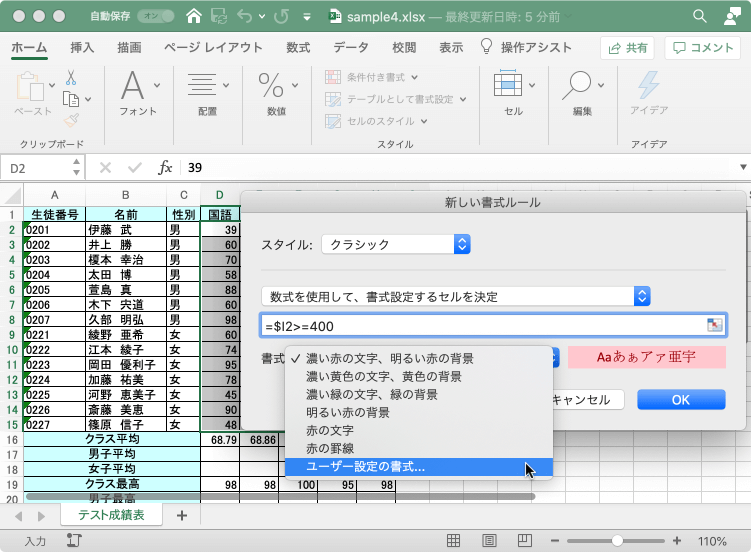Screen dimensions: 751x552
Task: Adjust the zoom slider handle
Action: click(x=617, y=541)
